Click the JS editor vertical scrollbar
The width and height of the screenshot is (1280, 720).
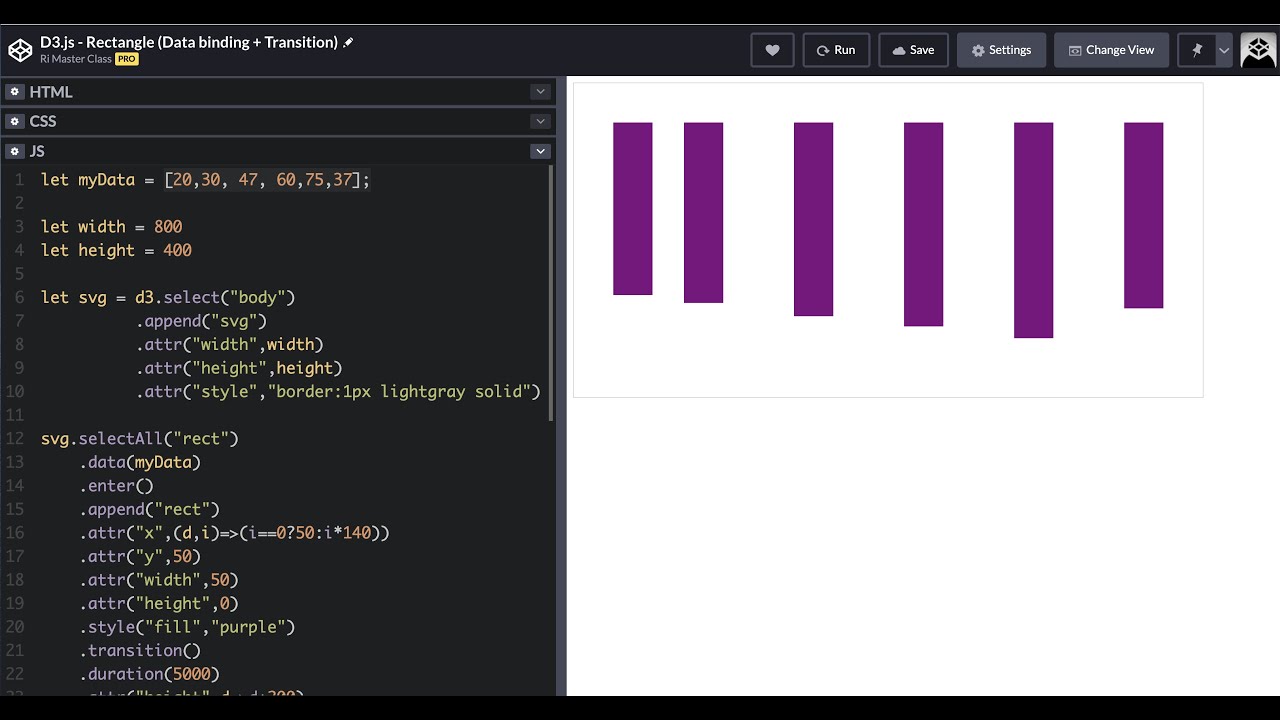tap(553, 292)
